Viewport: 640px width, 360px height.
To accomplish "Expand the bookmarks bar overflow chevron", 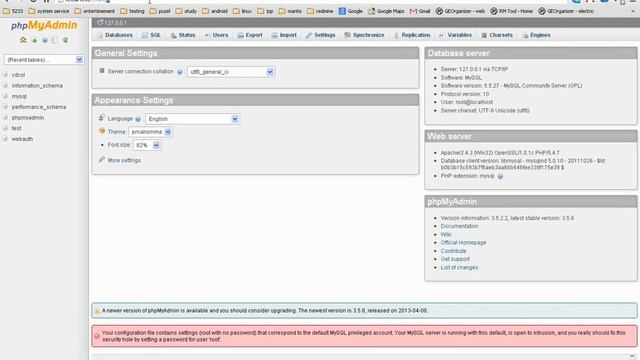I will tap(633, 11).
